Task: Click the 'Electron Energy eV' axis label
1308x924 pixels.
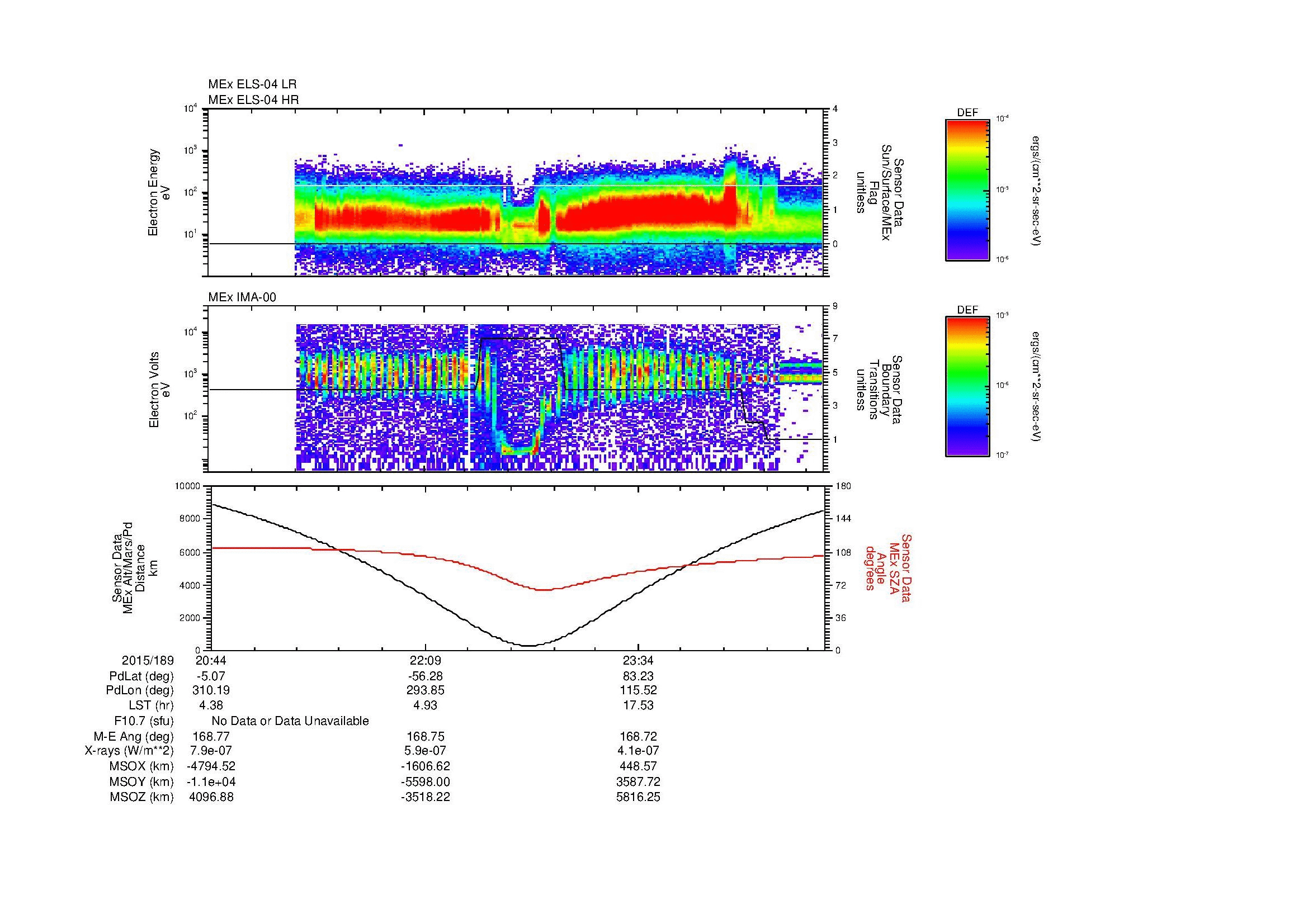Action: [x=159, y=192]
